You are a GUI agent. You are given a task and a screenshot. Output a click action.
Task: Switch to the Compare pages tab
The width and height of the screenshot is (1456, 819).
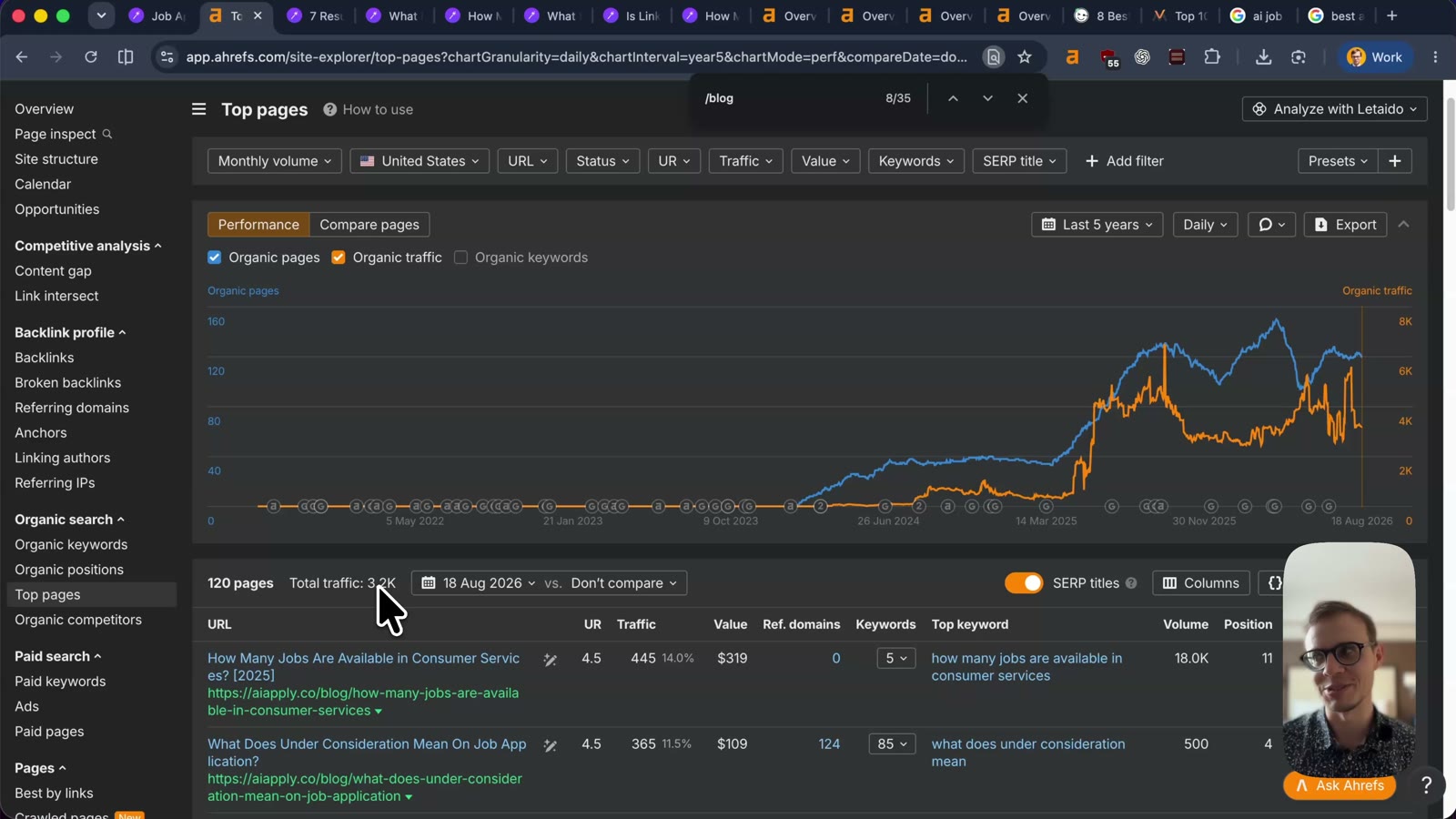click(x=369, y=225)
